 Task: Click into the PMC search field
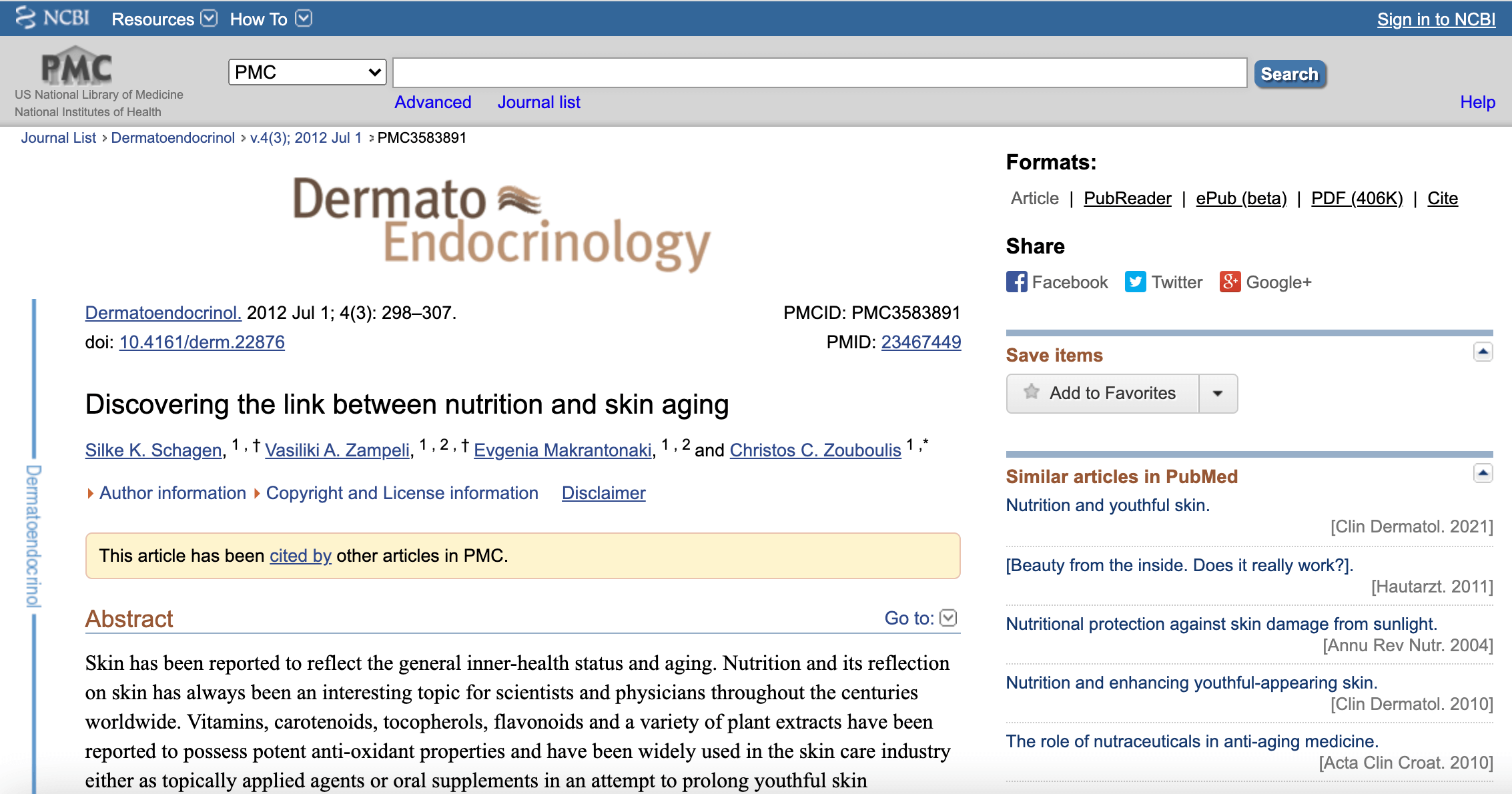[819, 73]
